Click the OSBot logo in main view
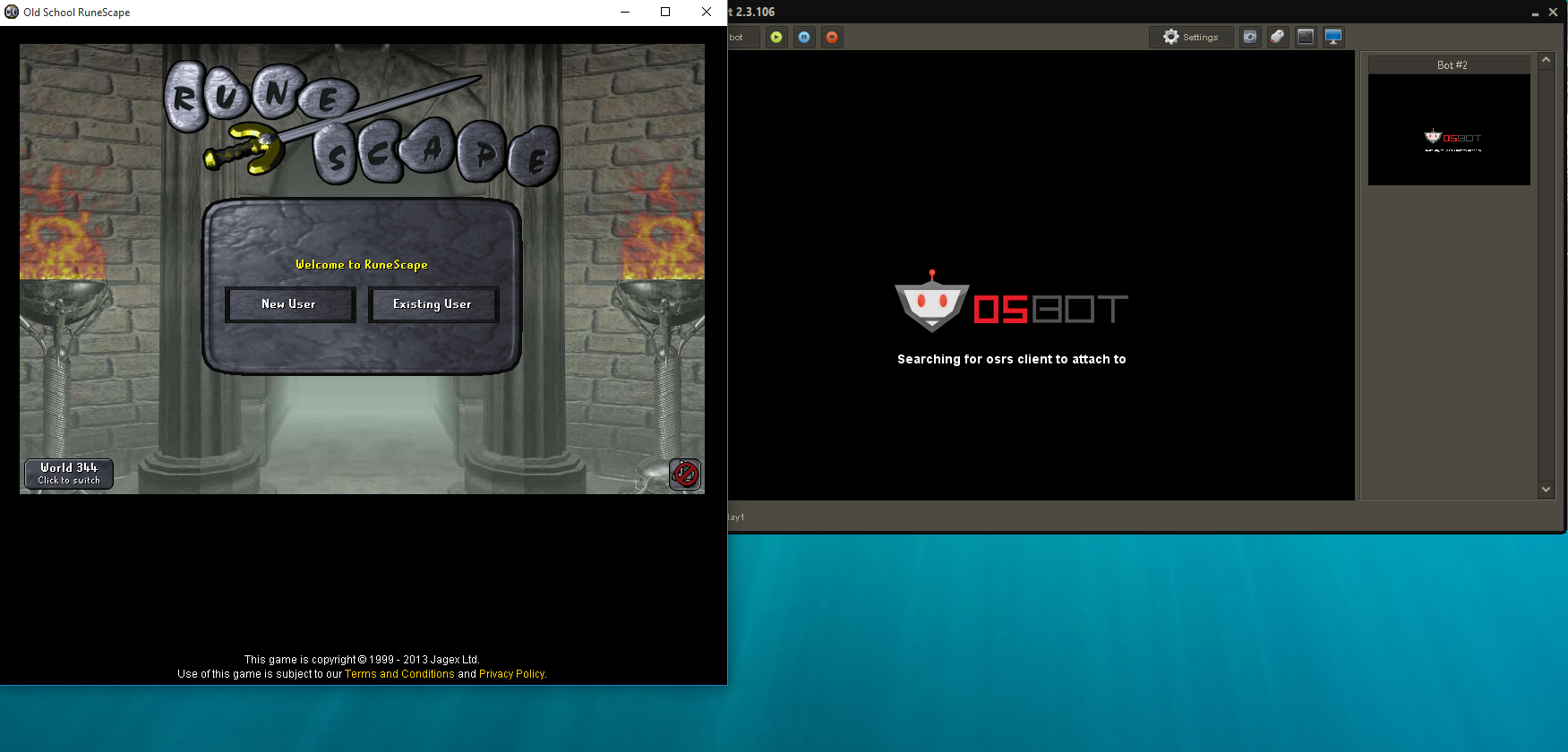Image resolution: width=1568 pixels, height=752 pixels. click(x=1011, y=302)
